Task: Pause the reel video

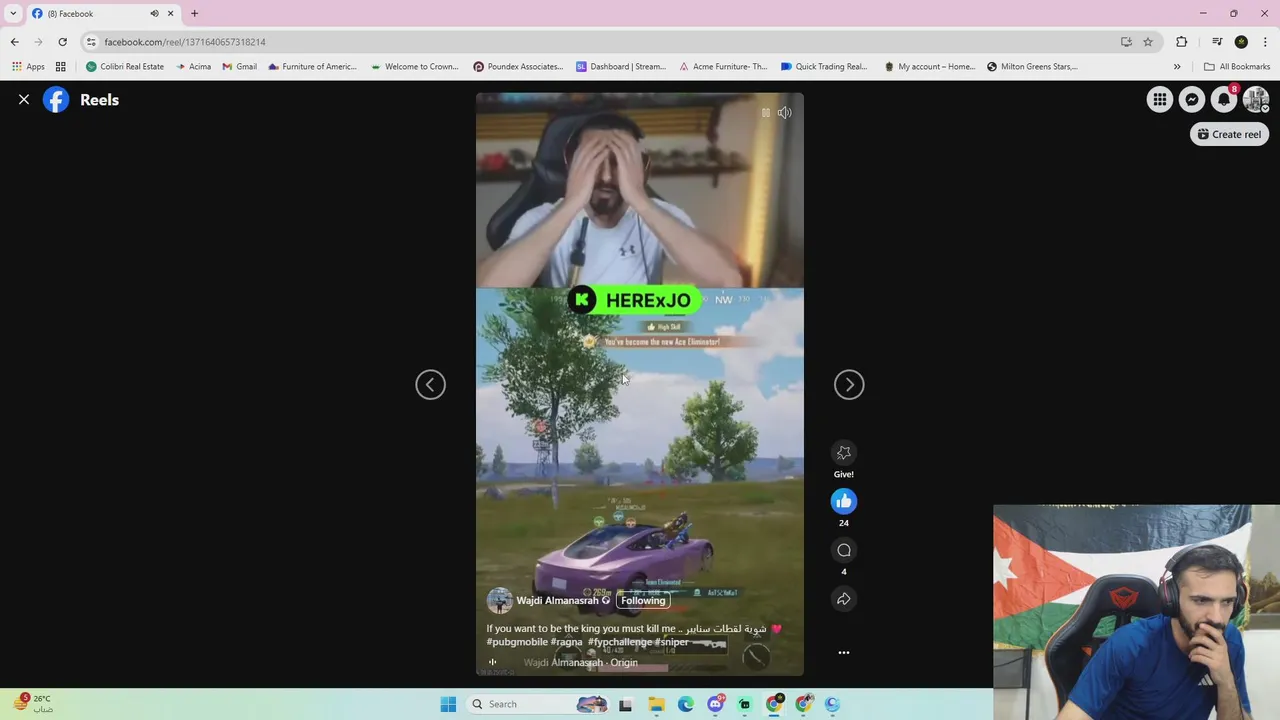Action: (766, 113)
